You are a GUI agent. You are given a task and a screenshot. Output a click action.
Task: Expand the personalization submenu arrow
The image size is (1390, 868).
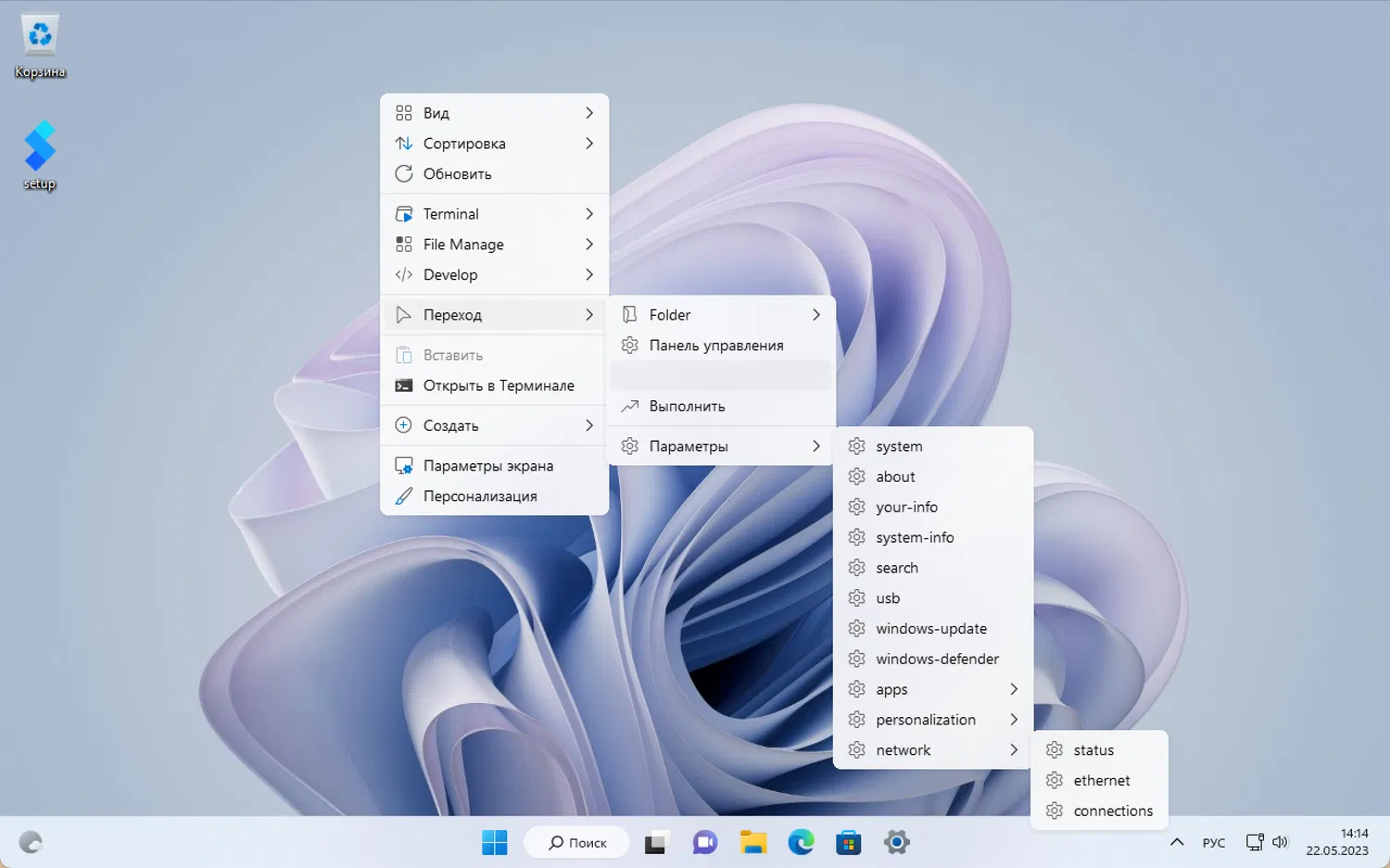pos(1014,720)
